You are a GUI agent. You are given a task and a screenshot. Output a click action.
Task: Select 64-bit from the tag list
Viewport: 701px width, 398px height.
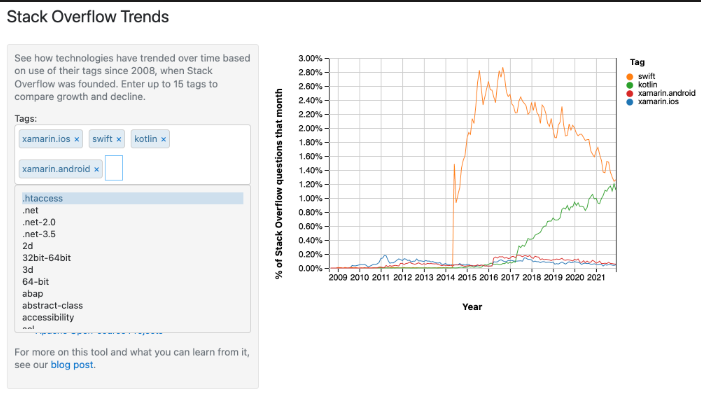point(132,282)
